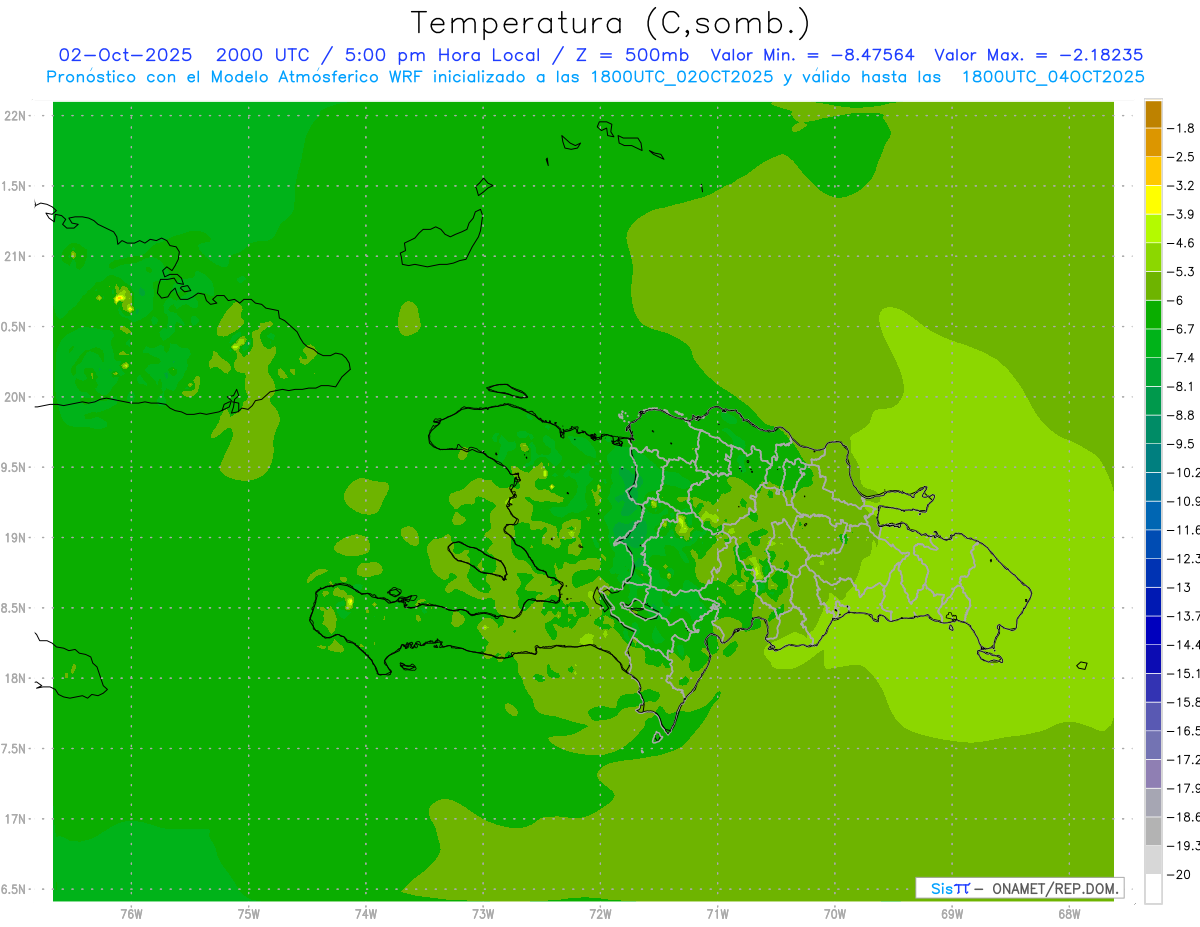This screenshot has width=1200, height=927.
Task: Click the orange top swatch of the color scale
Action: tap(1153, 114)
